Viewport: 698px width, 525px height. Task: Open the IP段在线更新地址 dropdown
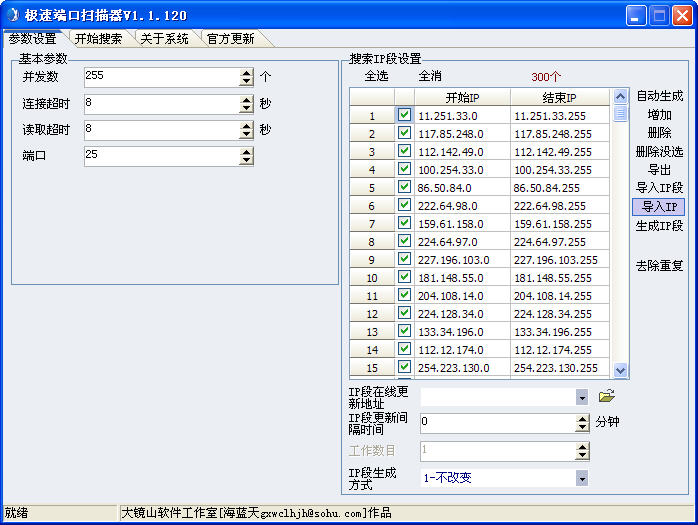click(x=582, y=397)
